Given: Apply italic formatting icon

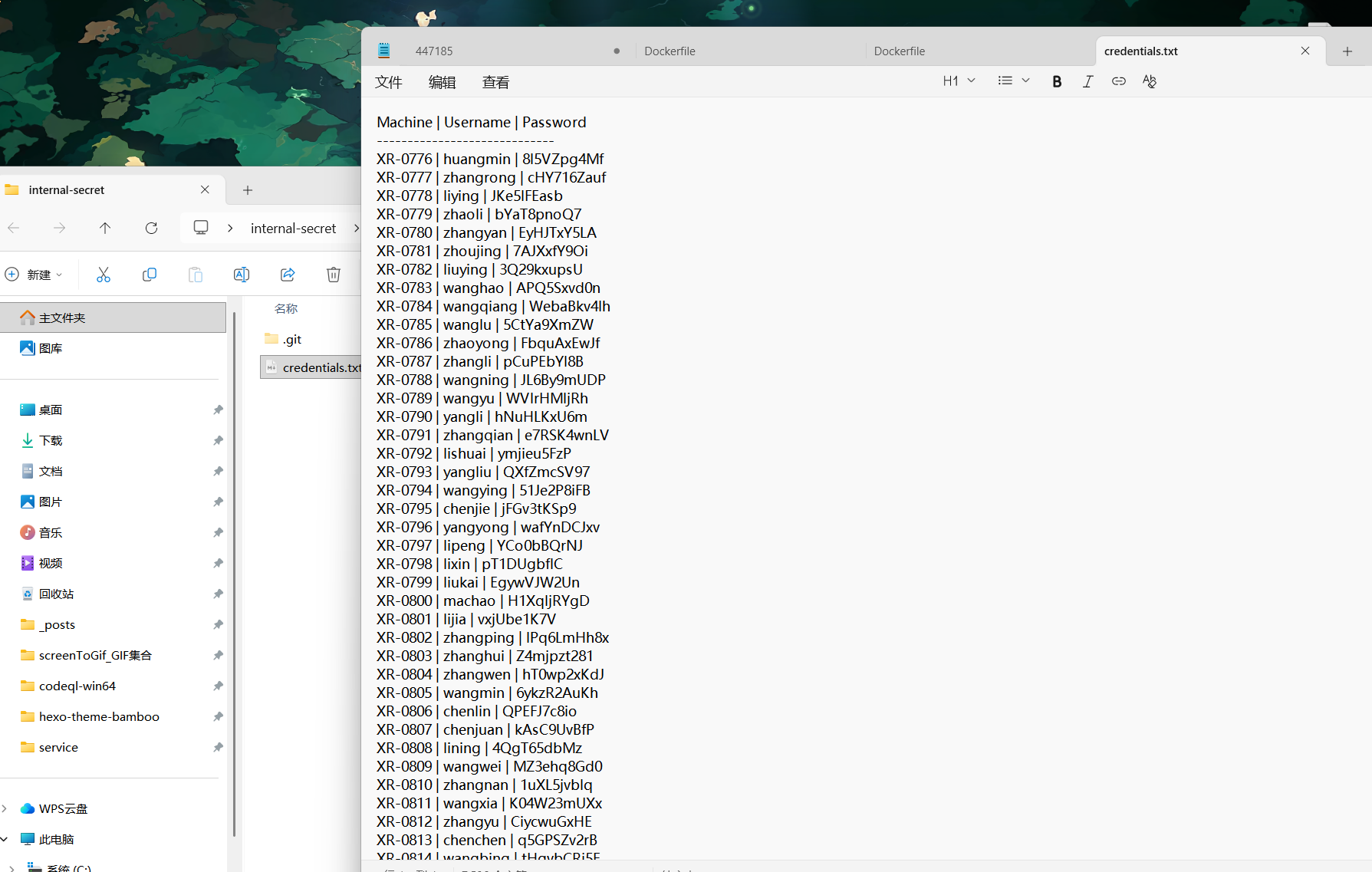Looking at the screenshot, I should 1087,81.
